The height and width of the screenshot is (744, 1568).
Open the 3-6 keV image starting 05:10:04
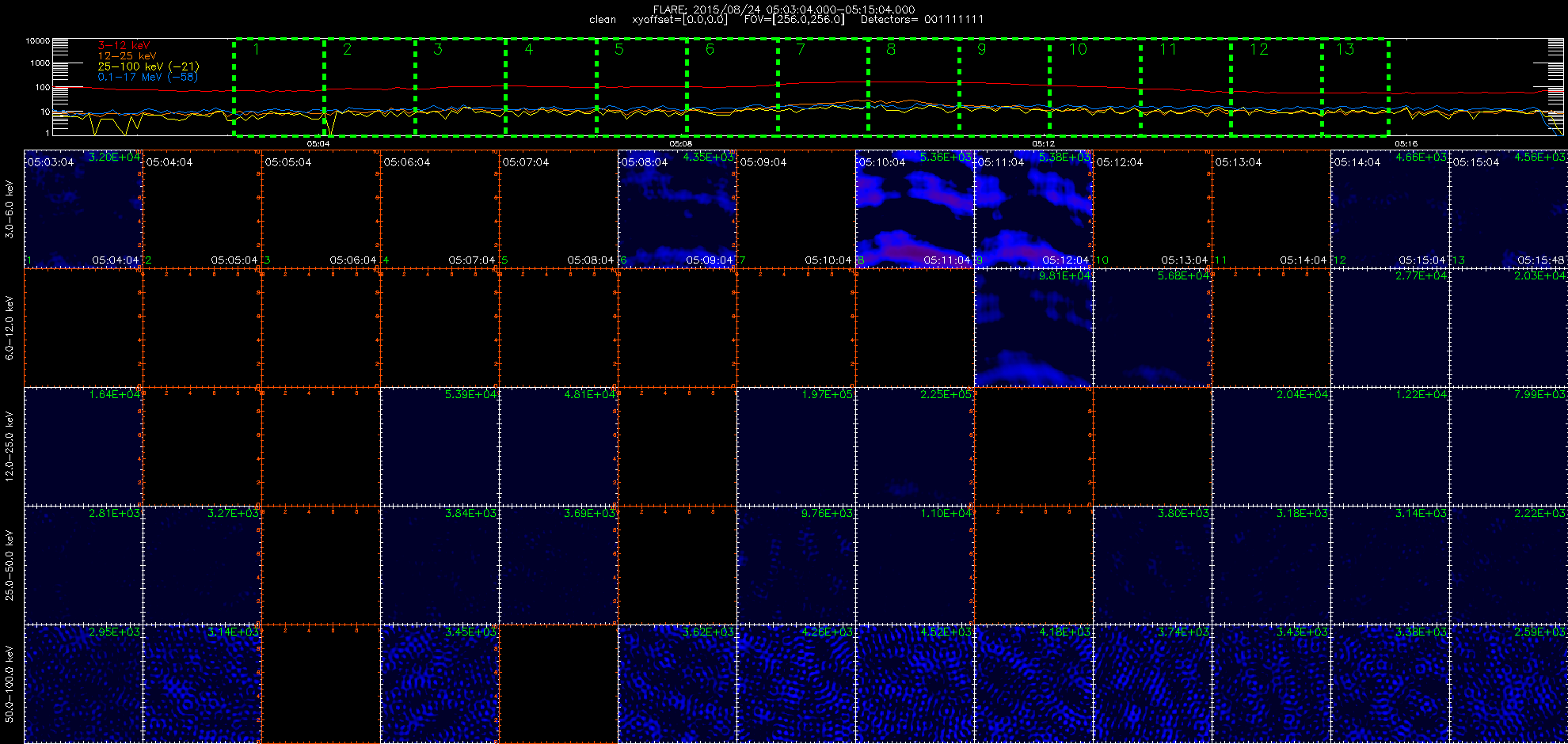pos(915,209)
